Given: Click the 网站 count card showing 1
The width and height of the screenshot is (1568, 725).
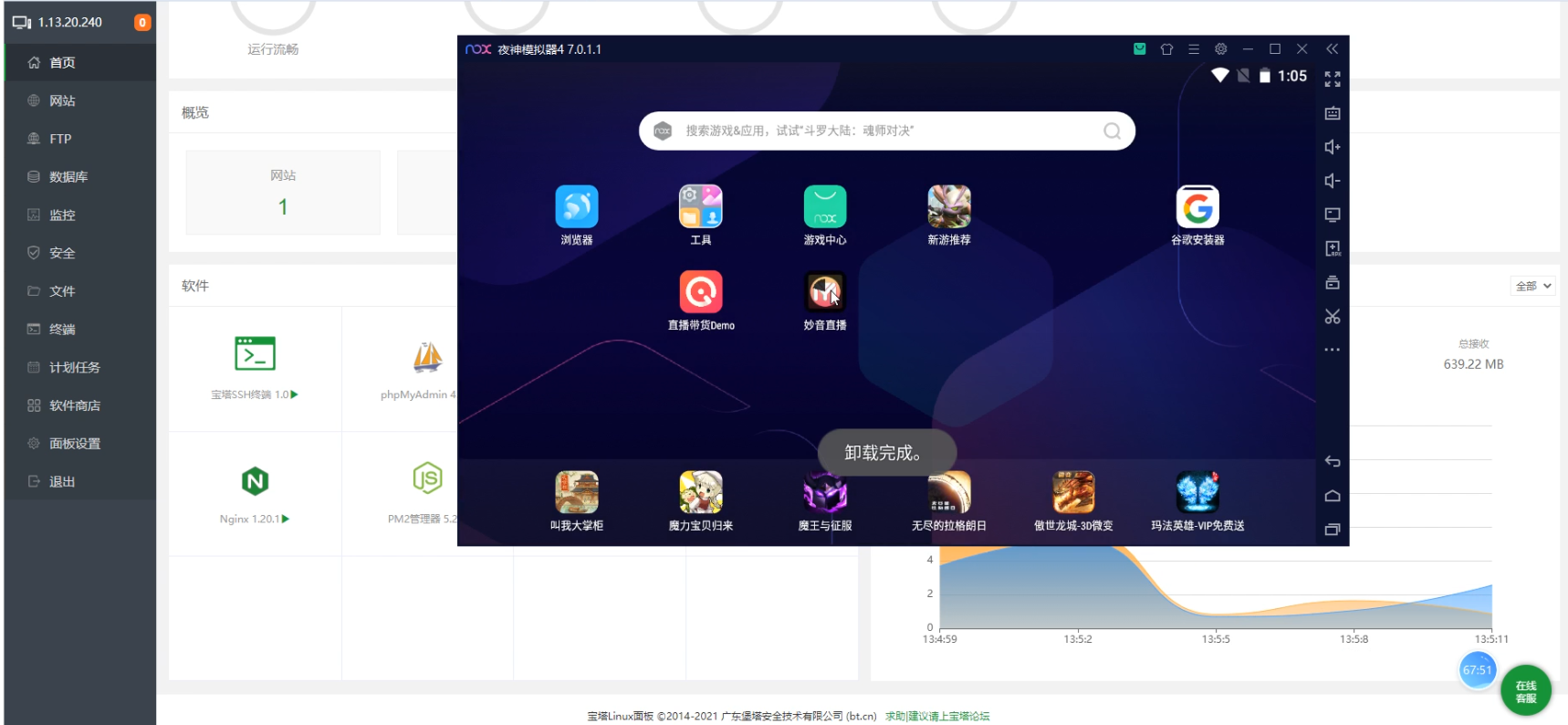Looking at the screenshot, I should 283,193.
